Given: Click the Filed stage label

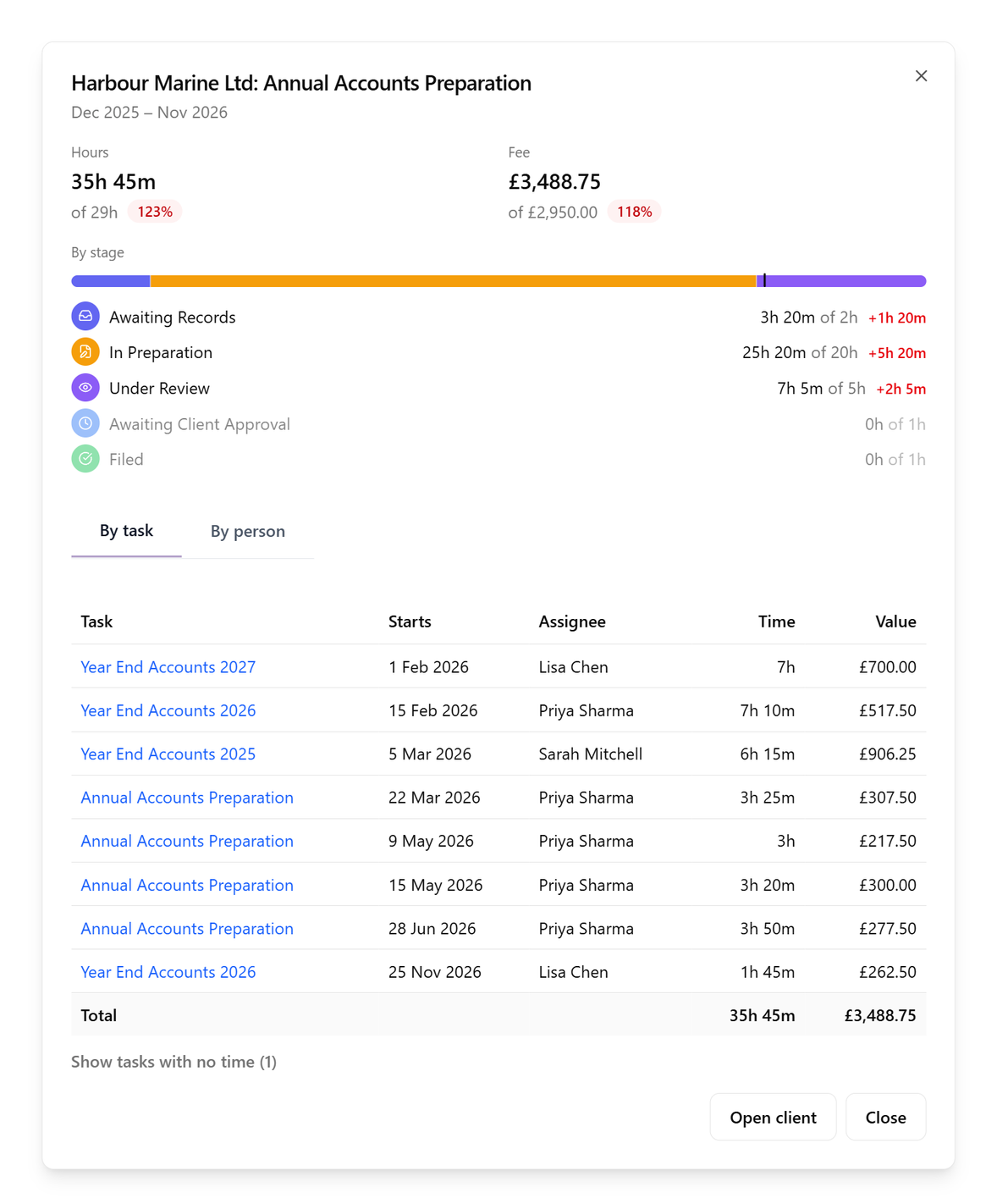Looking at the screenshot, I should click(126, 460).
